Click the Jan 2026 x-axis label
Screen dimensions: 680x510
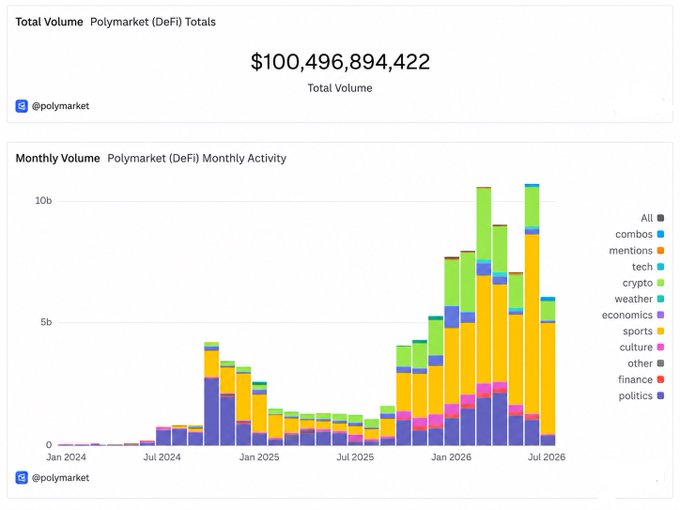click(451, 457)
